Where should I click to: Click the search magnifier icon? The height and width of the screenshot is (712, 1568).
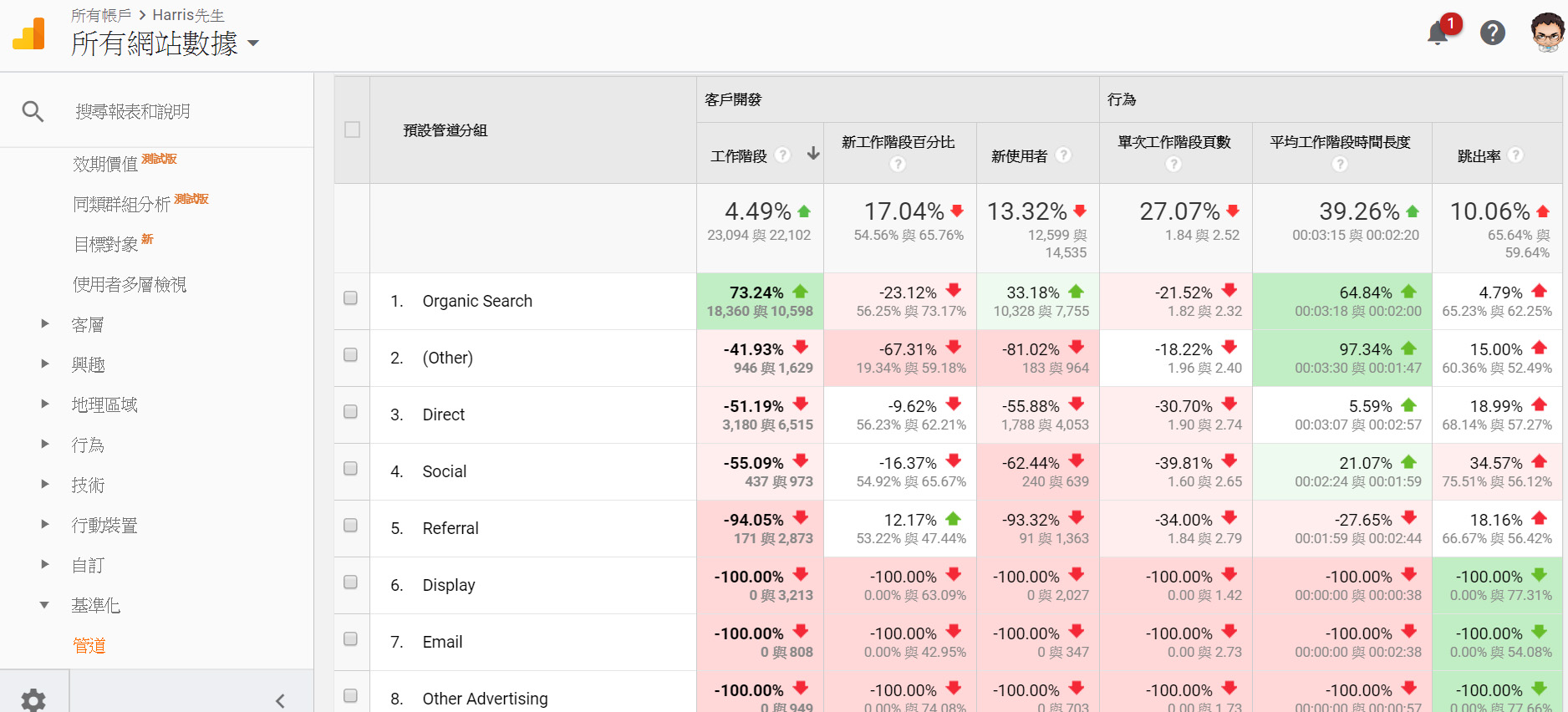coord(33,111)
